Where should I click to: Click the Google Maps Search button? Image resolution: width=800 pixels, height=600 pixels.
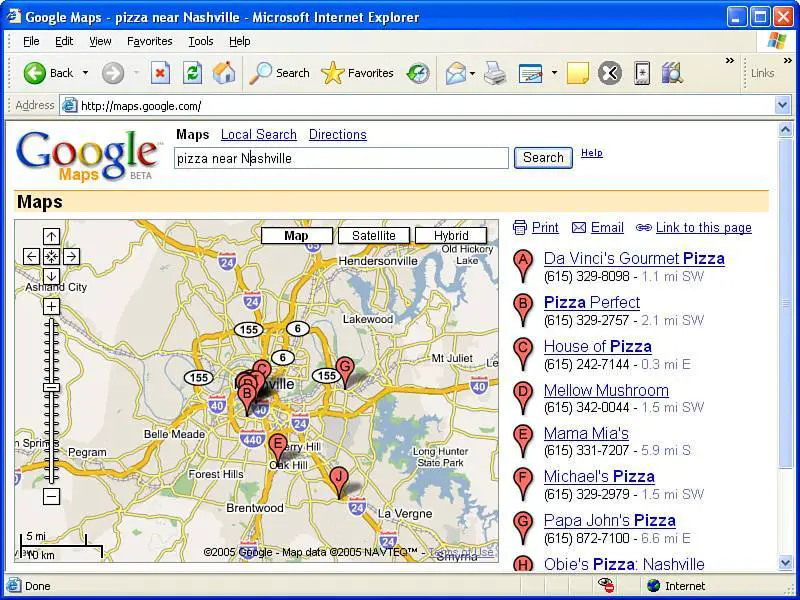point(543,158)
